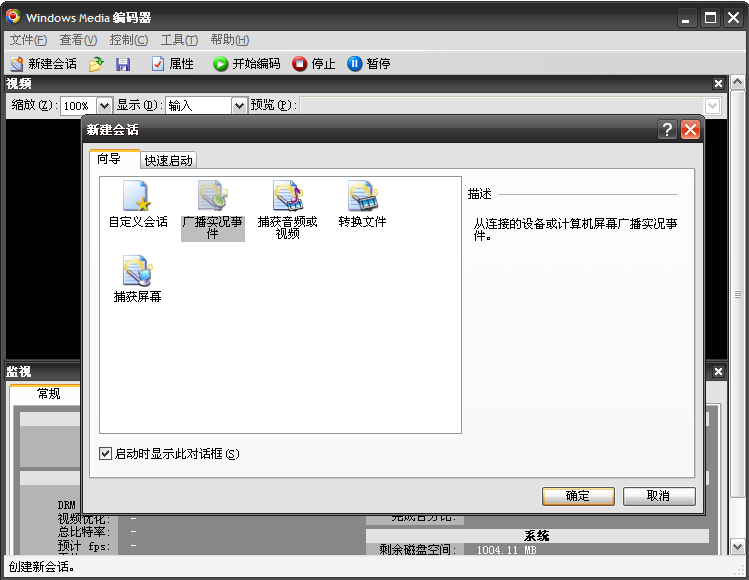
Task: Click the save floppy disk toolbar icon
Action: pos(123,64)
